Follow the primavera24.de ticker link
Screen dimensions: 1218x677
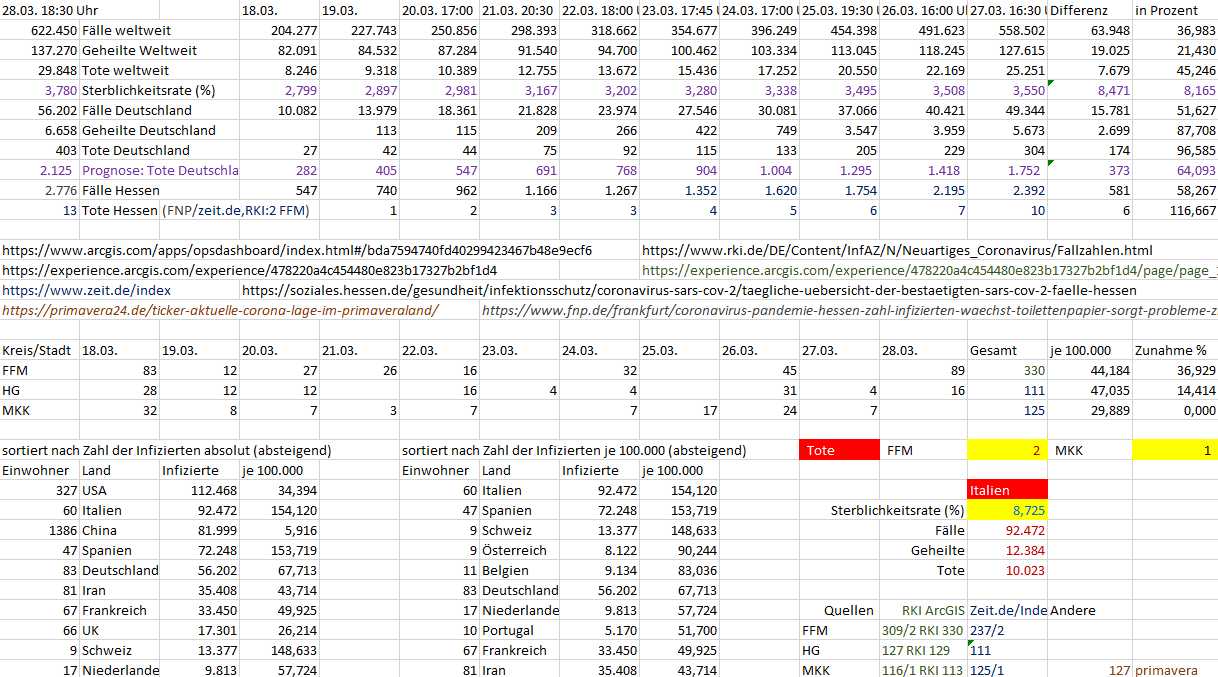coord(220,310)
